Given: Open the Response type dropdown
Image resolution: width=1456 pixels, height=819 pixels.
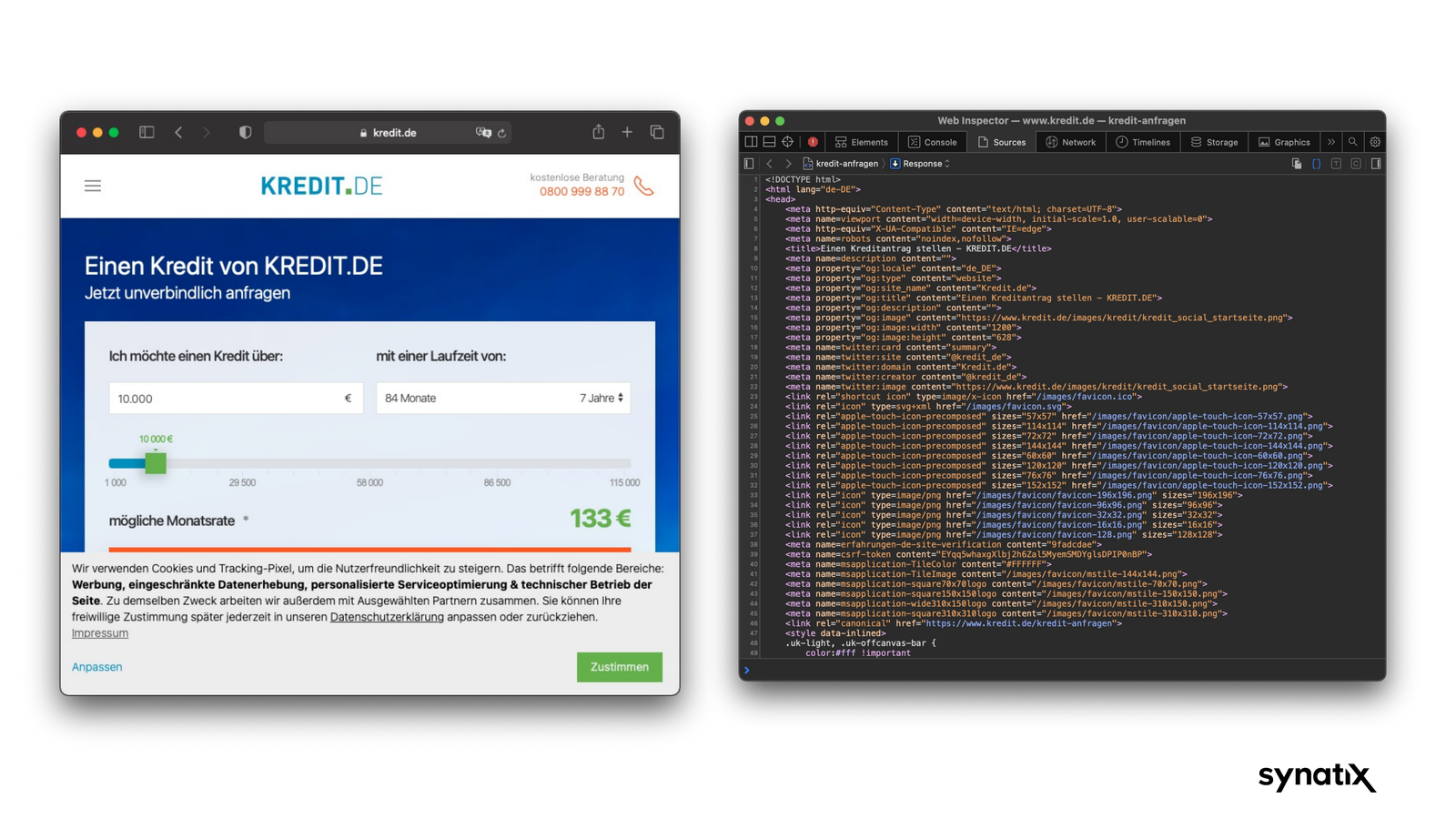Looking at the screenshot, I should (921, 164).
